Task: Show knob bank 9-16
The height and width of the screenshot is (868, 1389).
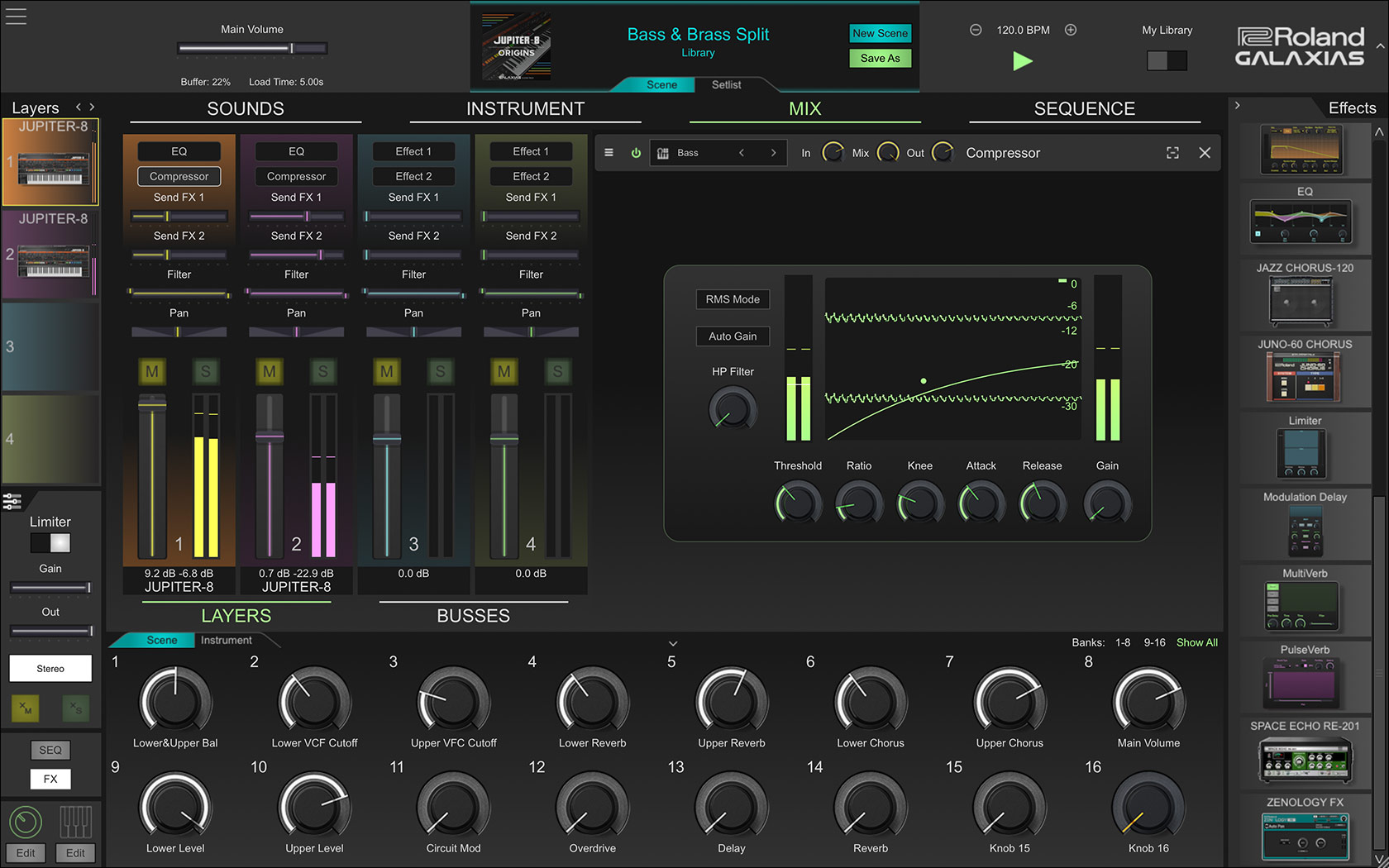Action: (1154, 642)
